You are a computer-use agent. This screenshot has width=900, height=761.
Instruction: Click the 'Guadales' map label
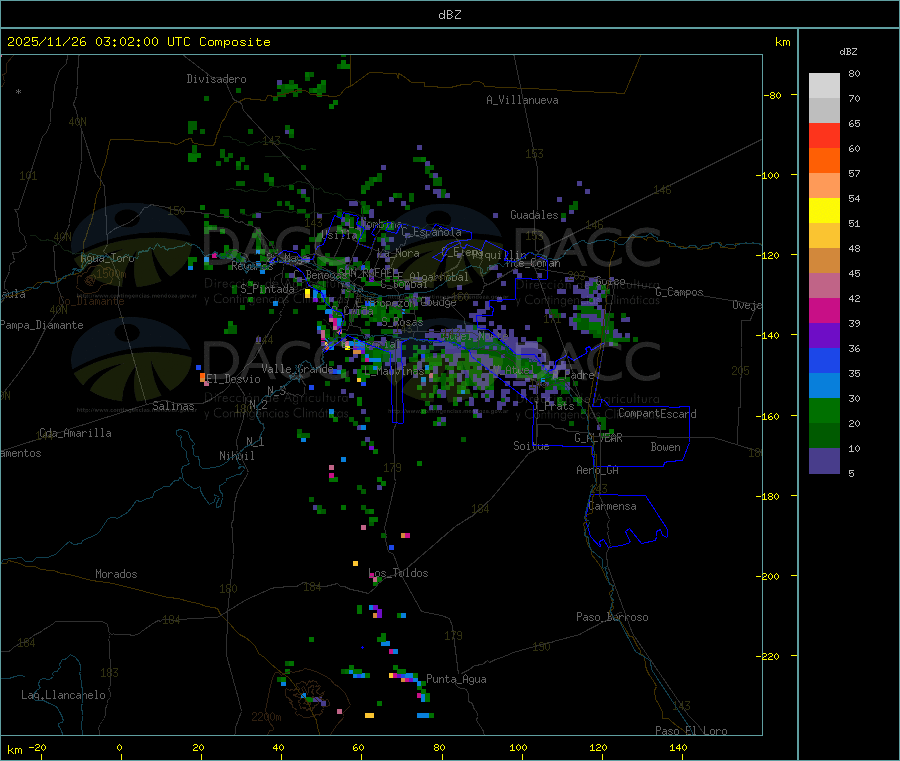(x=534, y=215)
